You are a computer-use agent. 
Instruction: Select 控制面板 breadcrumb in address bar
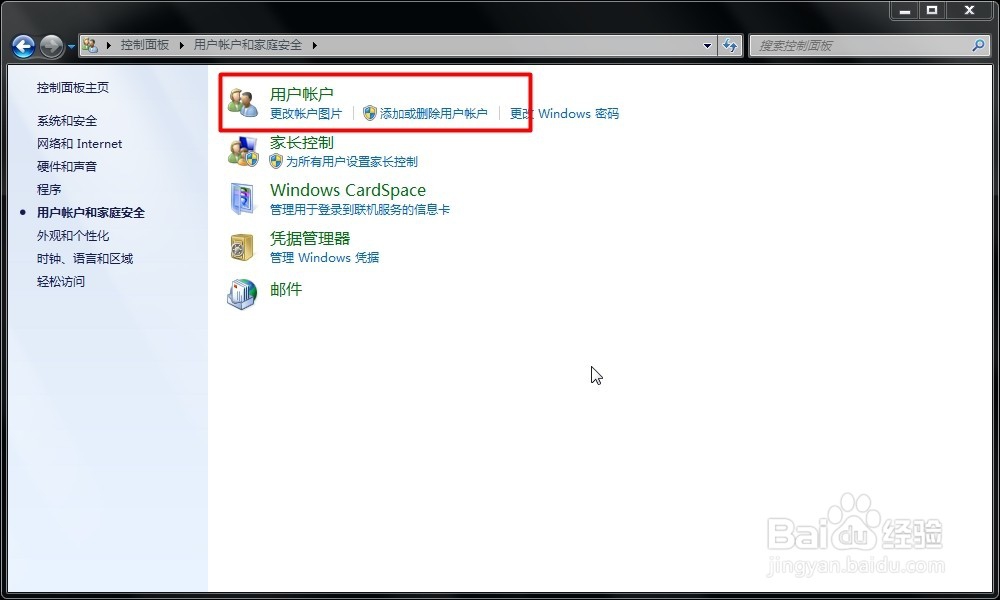click(145, 45)
